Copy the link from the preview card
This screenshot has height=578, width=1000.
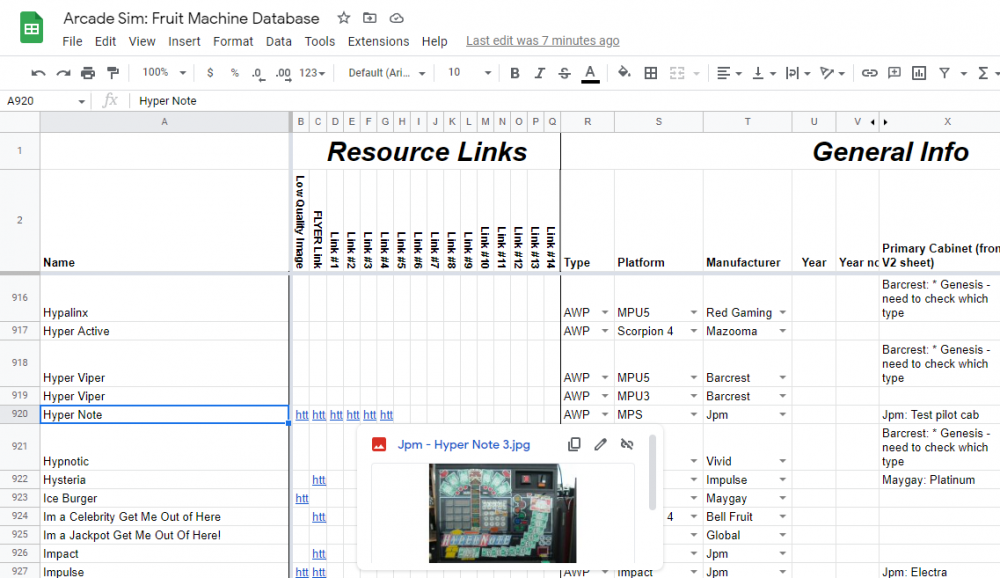(574, 445)
